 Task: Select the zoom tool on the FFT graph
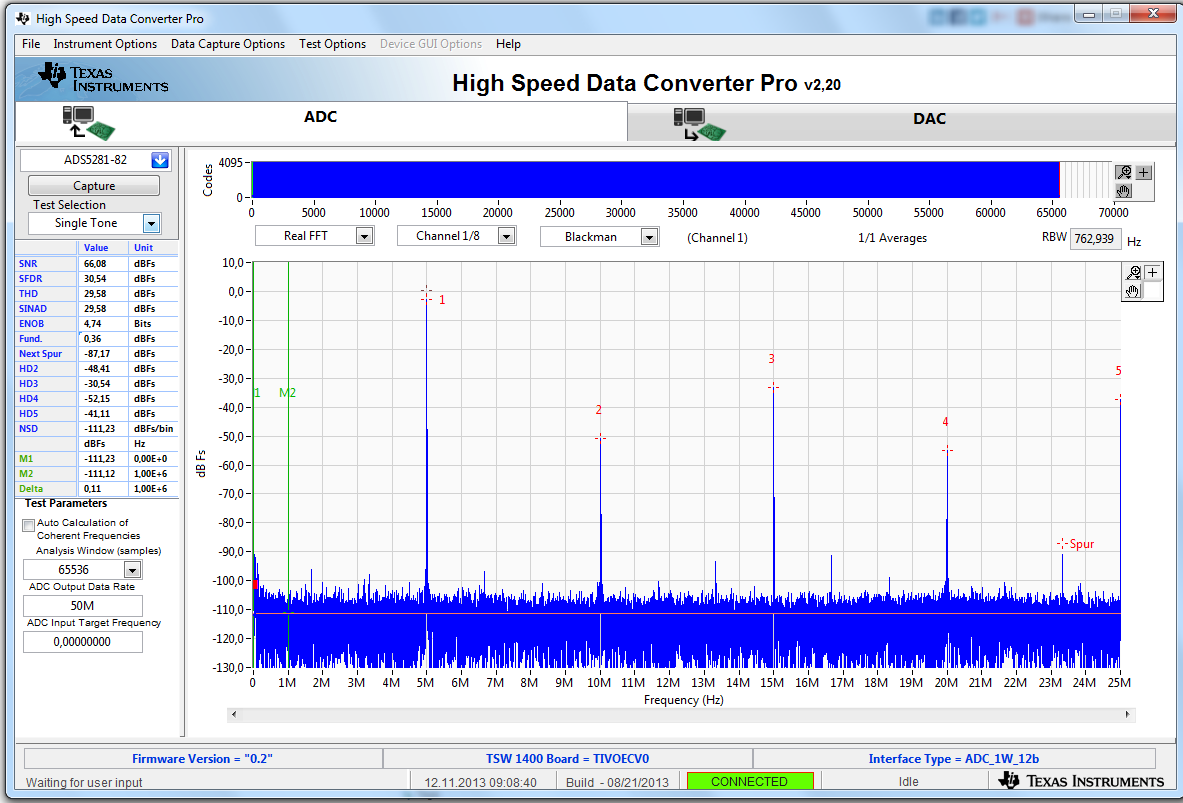(x=1133, y=272)
